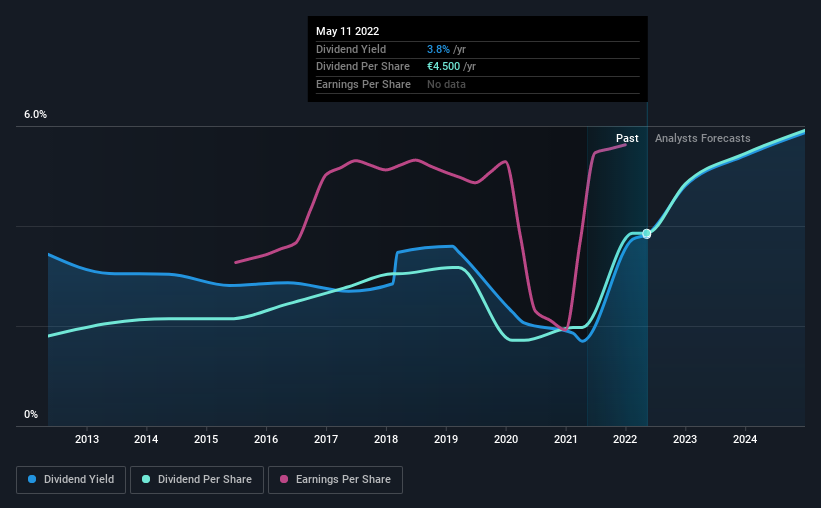Click the 'May 11 2022' tooltip date
Viewport: 821px width, 508px height.
tap(348, 31)
